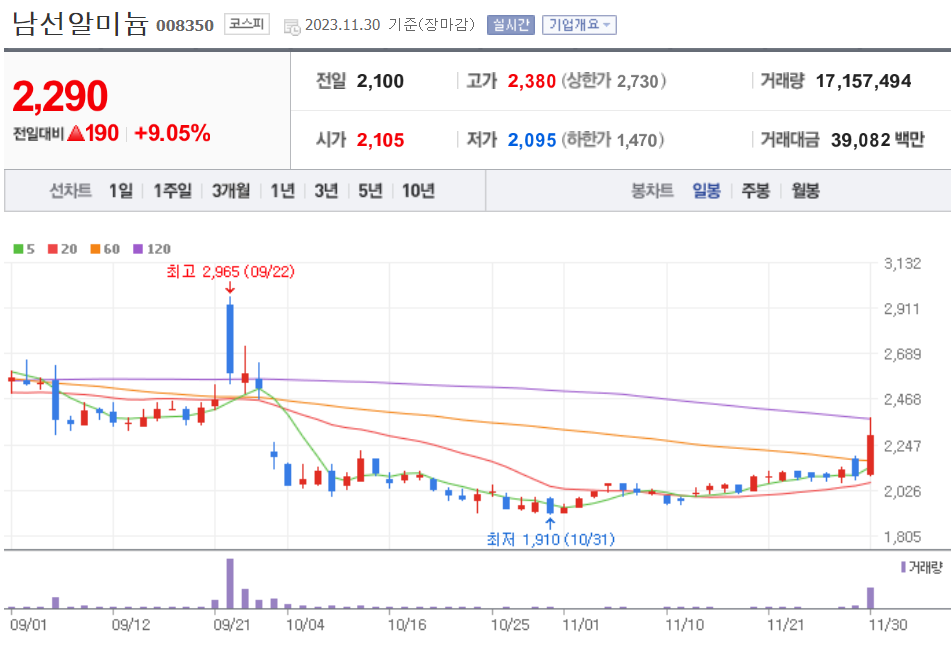
Task: Click the 3,132 price axis label
Action: (902, 263)
